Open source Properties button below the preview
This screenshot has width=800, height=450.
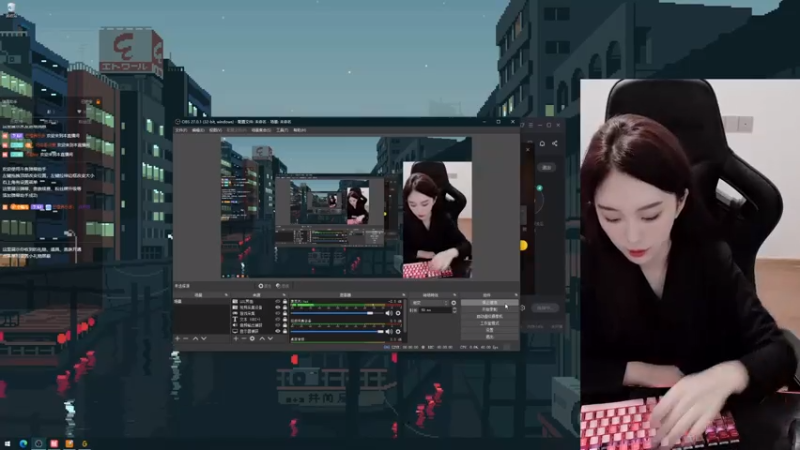point(265,286)
